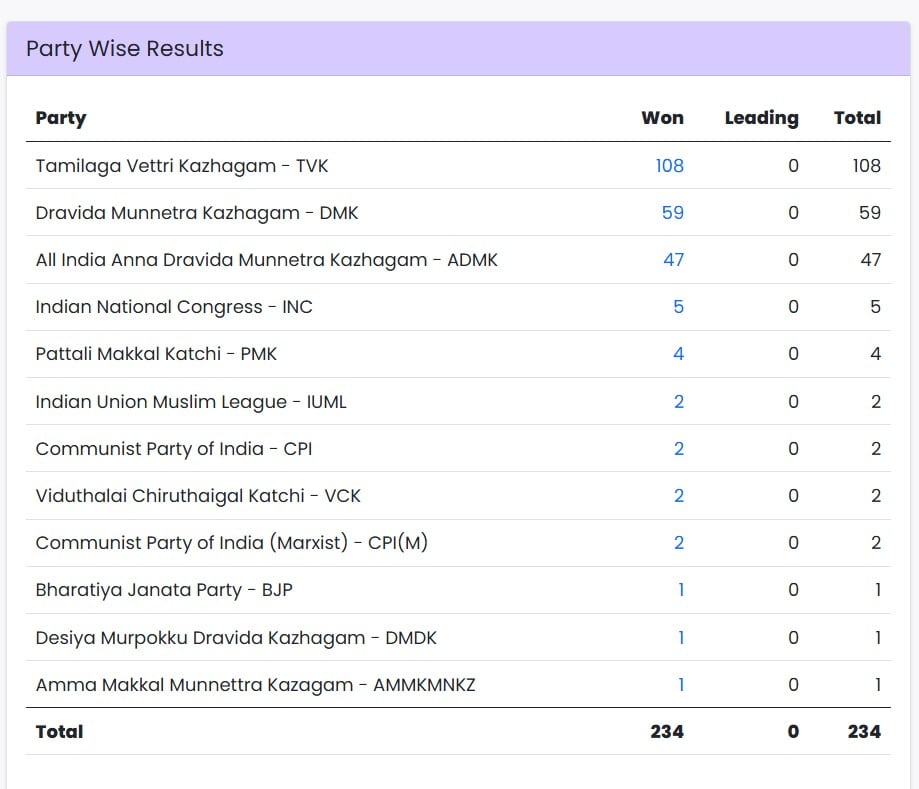Click the Won column header
This screenshot has height=789, width=919.
pos(662,118)
